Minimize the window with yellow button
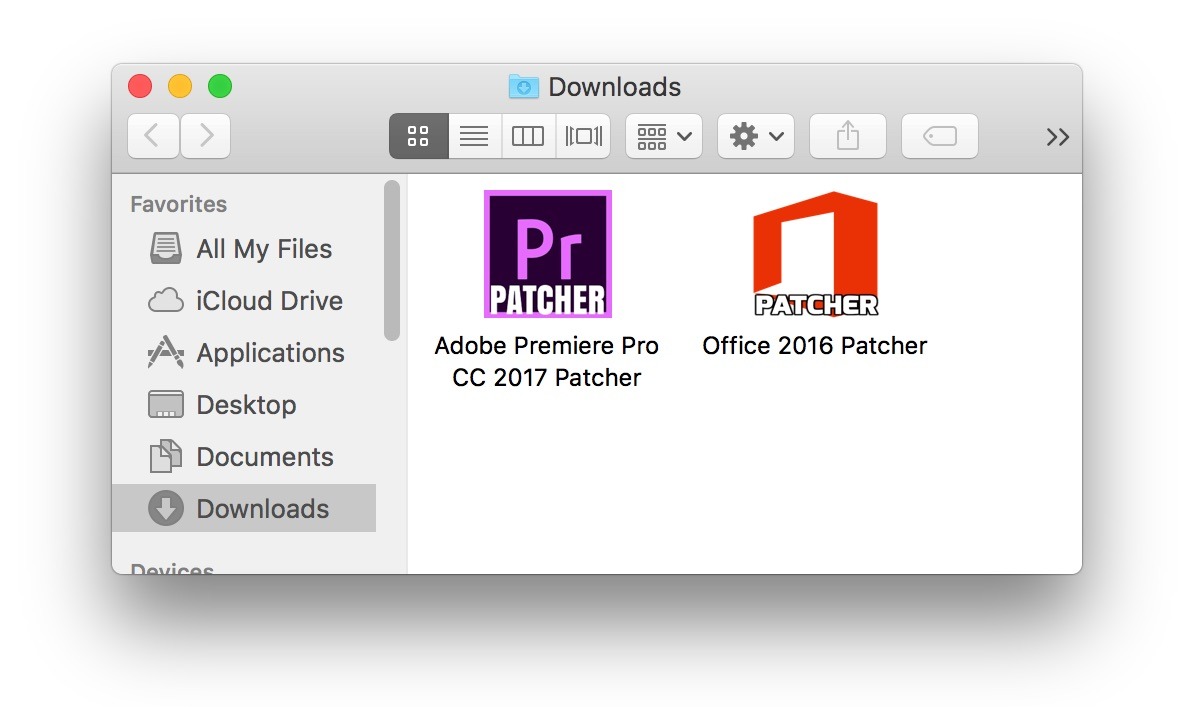Screen dimensions: 1194x707 pyautogui.click(x=180, y=86)
